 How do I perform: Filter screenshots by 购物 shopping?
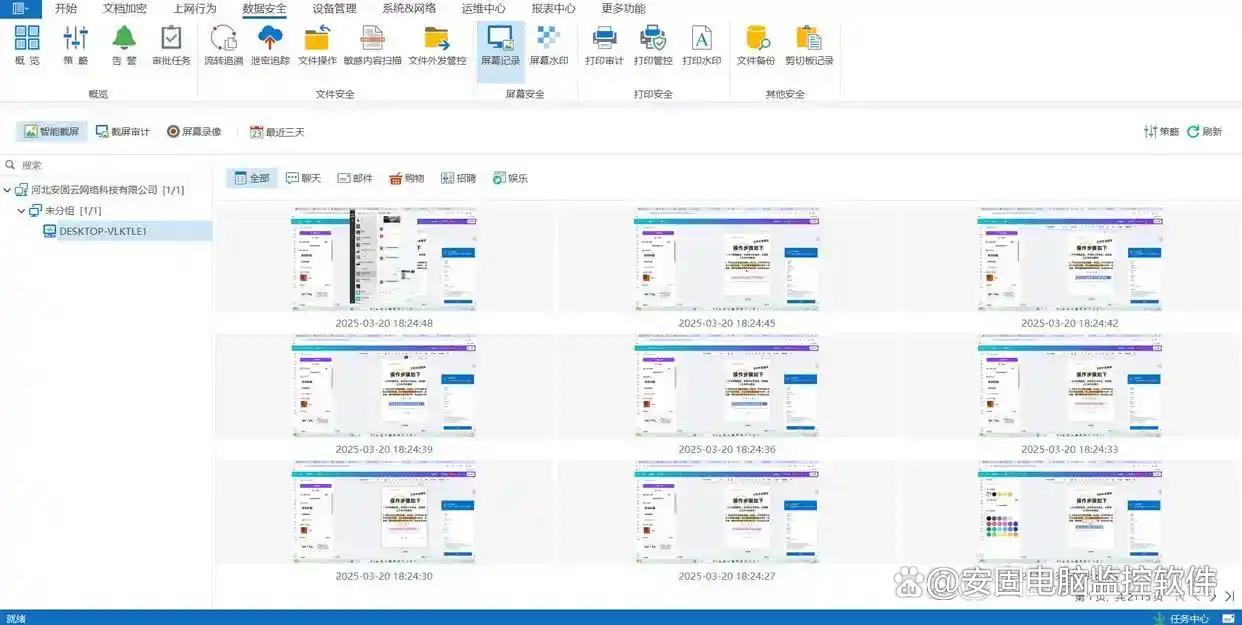pos(407,178)
